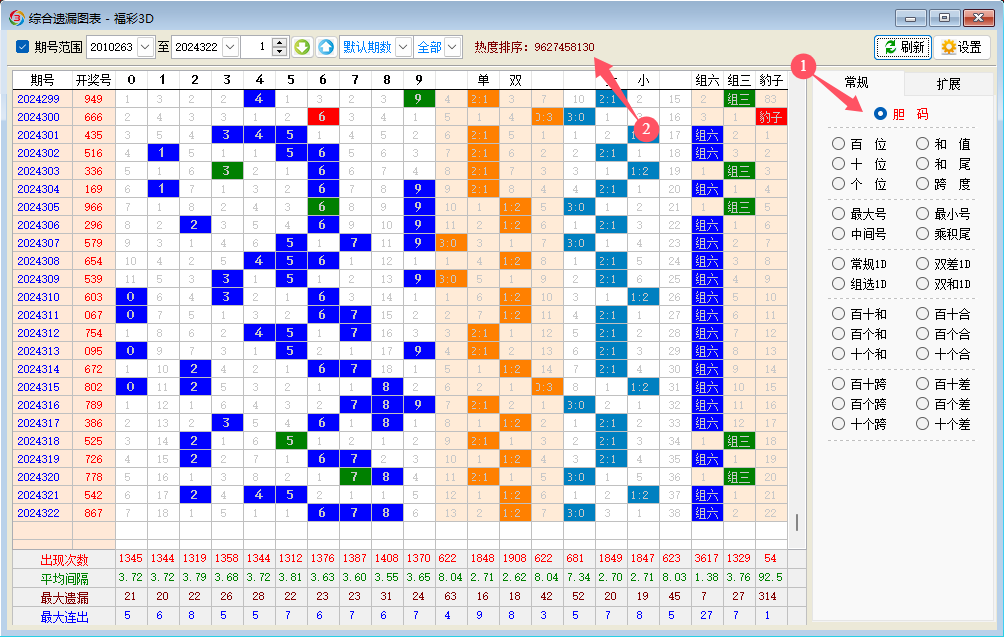1004x637 pixels.
Task: Click period 2024310 in 期号 column
Action: [x=38, y=297]
